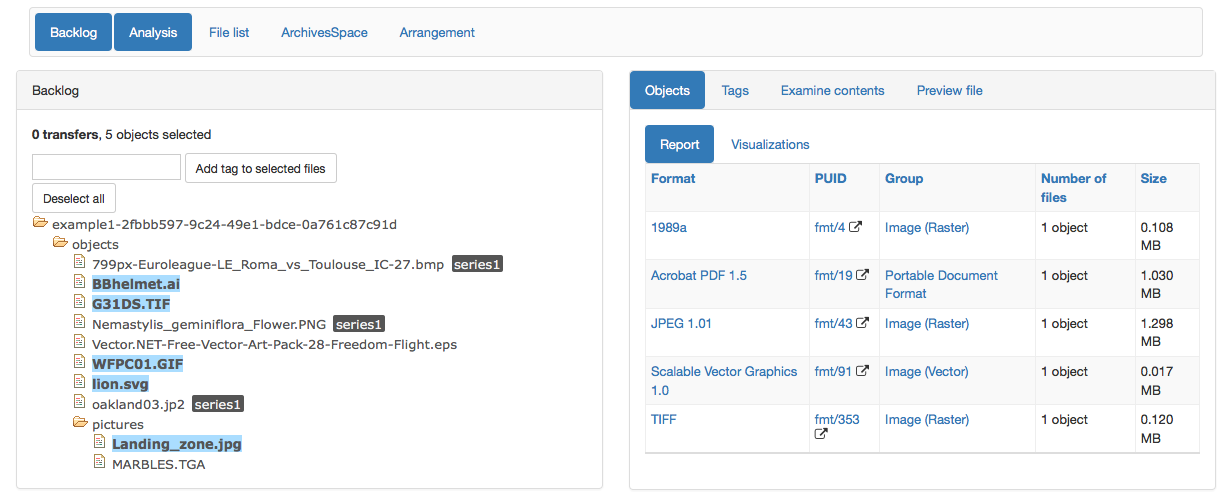Collapse the example1 transfer folder
This screenshot has width=1223, height=502.
tap(40, 223)
